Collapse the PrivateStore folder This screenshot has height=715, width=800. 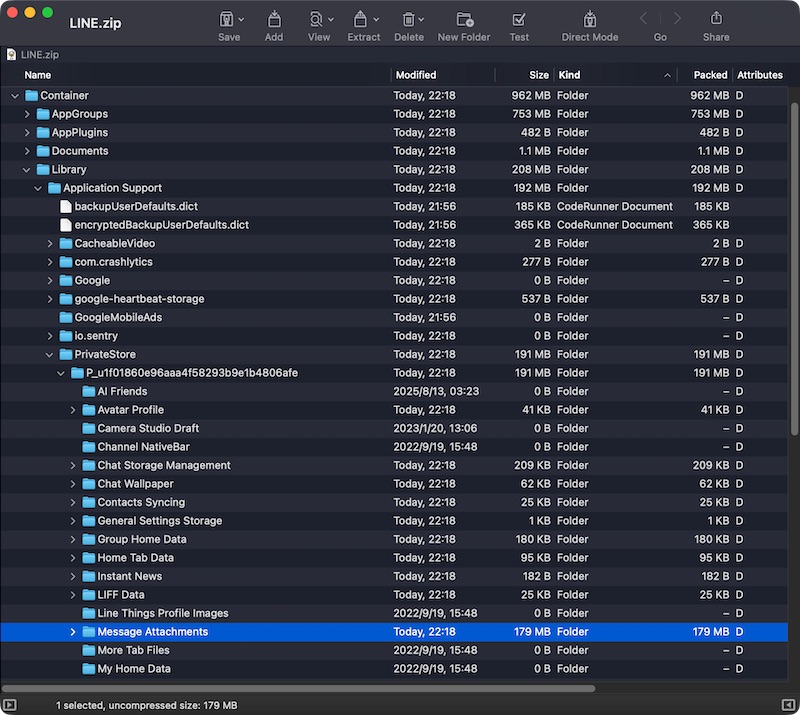(49, 354)
